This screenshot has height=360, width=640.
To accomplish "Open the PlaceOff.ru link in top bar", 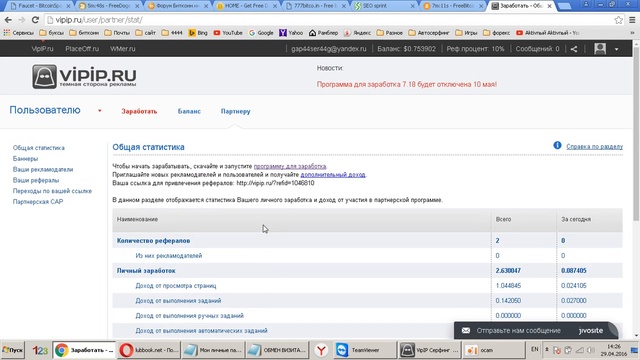I will (82, 49).
